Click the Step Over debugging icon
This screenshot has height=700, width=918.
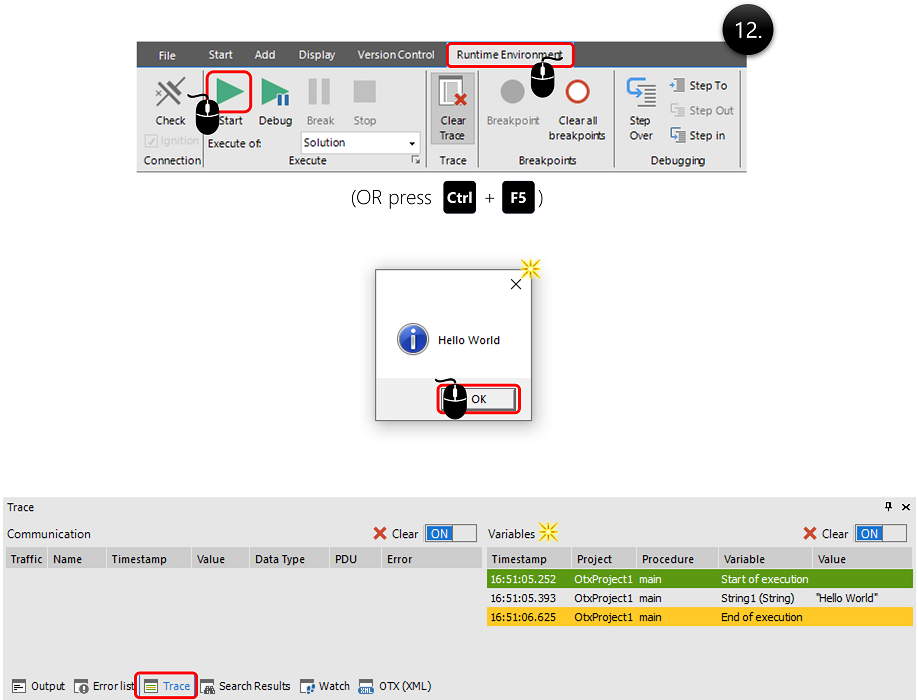[640, 93]
